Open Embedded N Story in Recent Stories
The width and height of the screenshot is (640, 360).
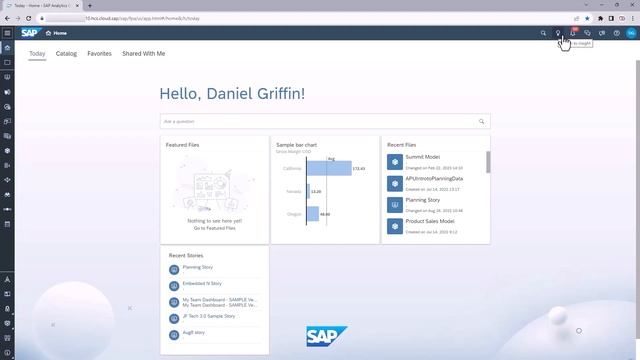[202, 283]
